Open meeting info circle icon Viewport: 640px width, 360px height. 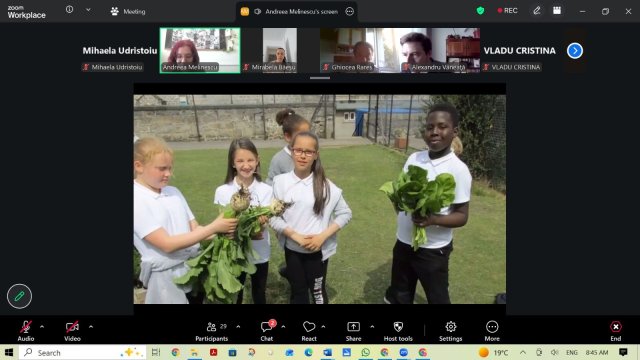(69, 9)
